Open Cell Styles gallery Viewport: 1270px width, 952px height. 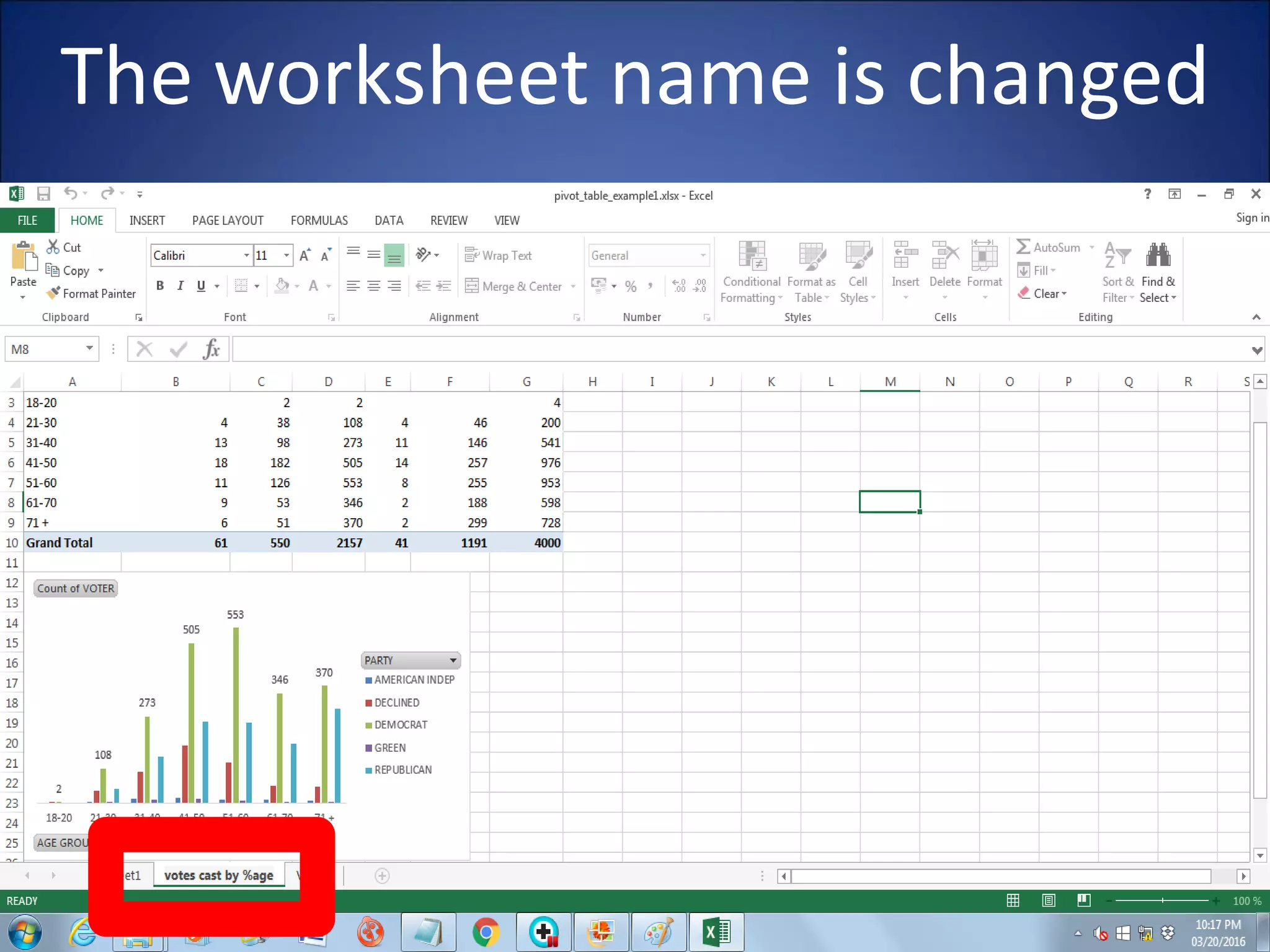pos(858,273)
